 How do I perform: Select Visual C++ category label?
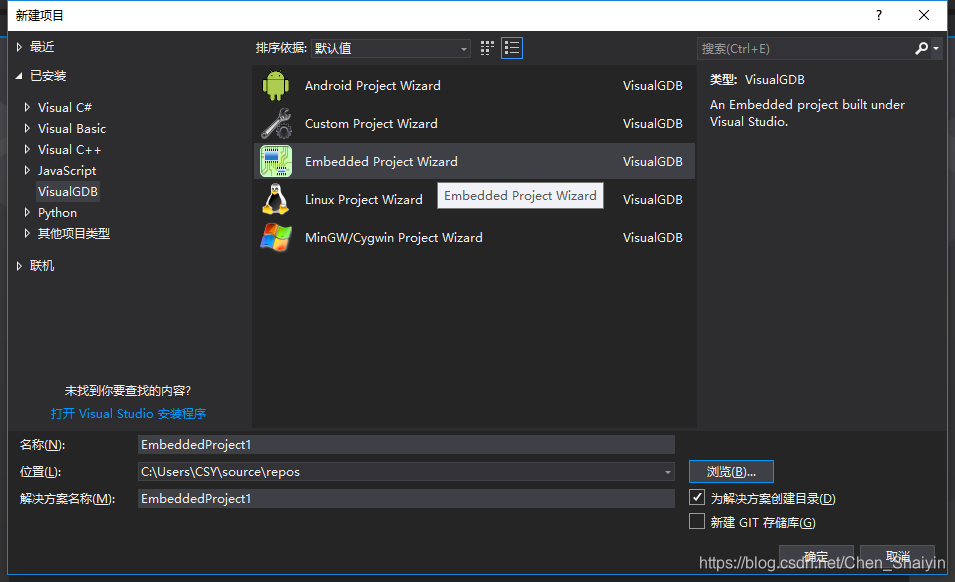point(69,149)
